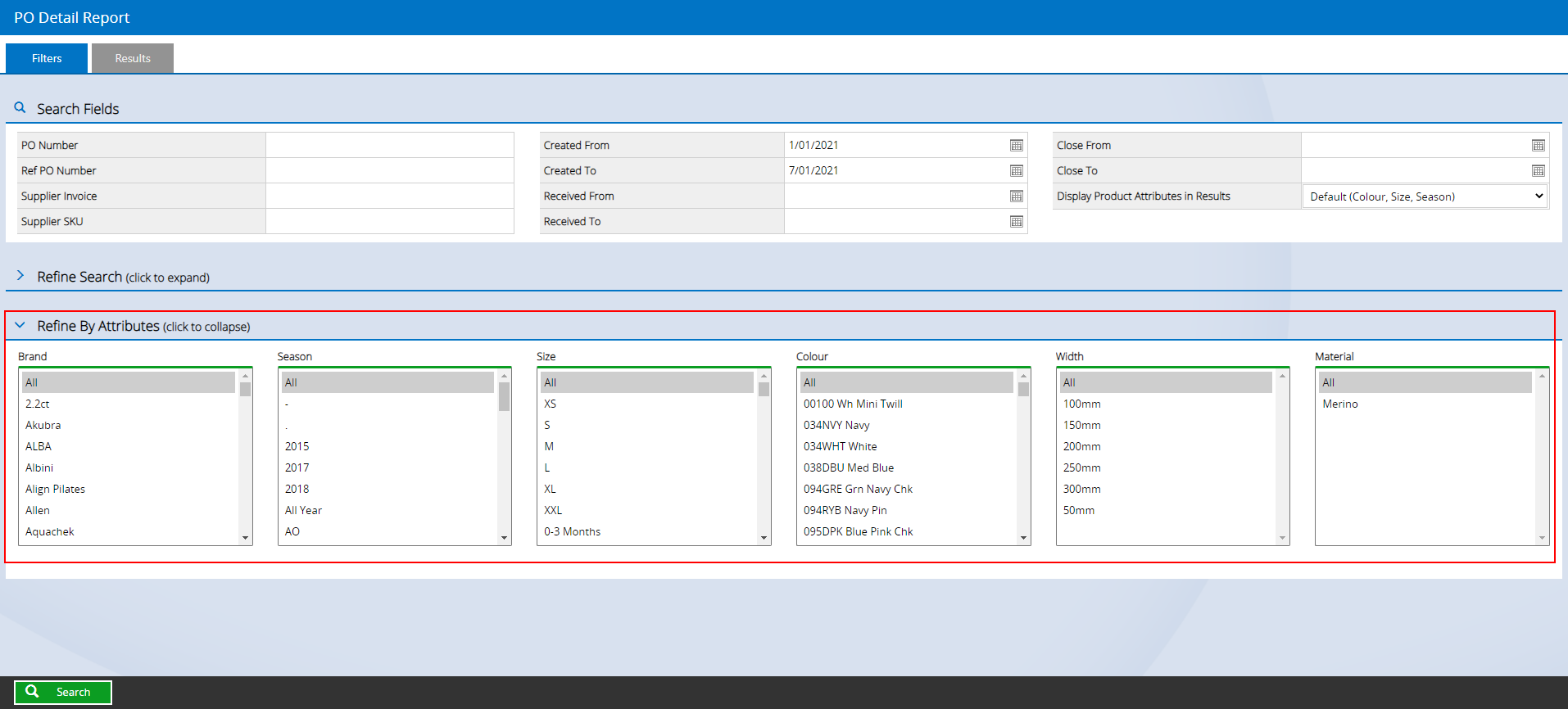Click into the Ref PO Number field
Viewport: 1568px width, 709px height.
pos(390,170)
